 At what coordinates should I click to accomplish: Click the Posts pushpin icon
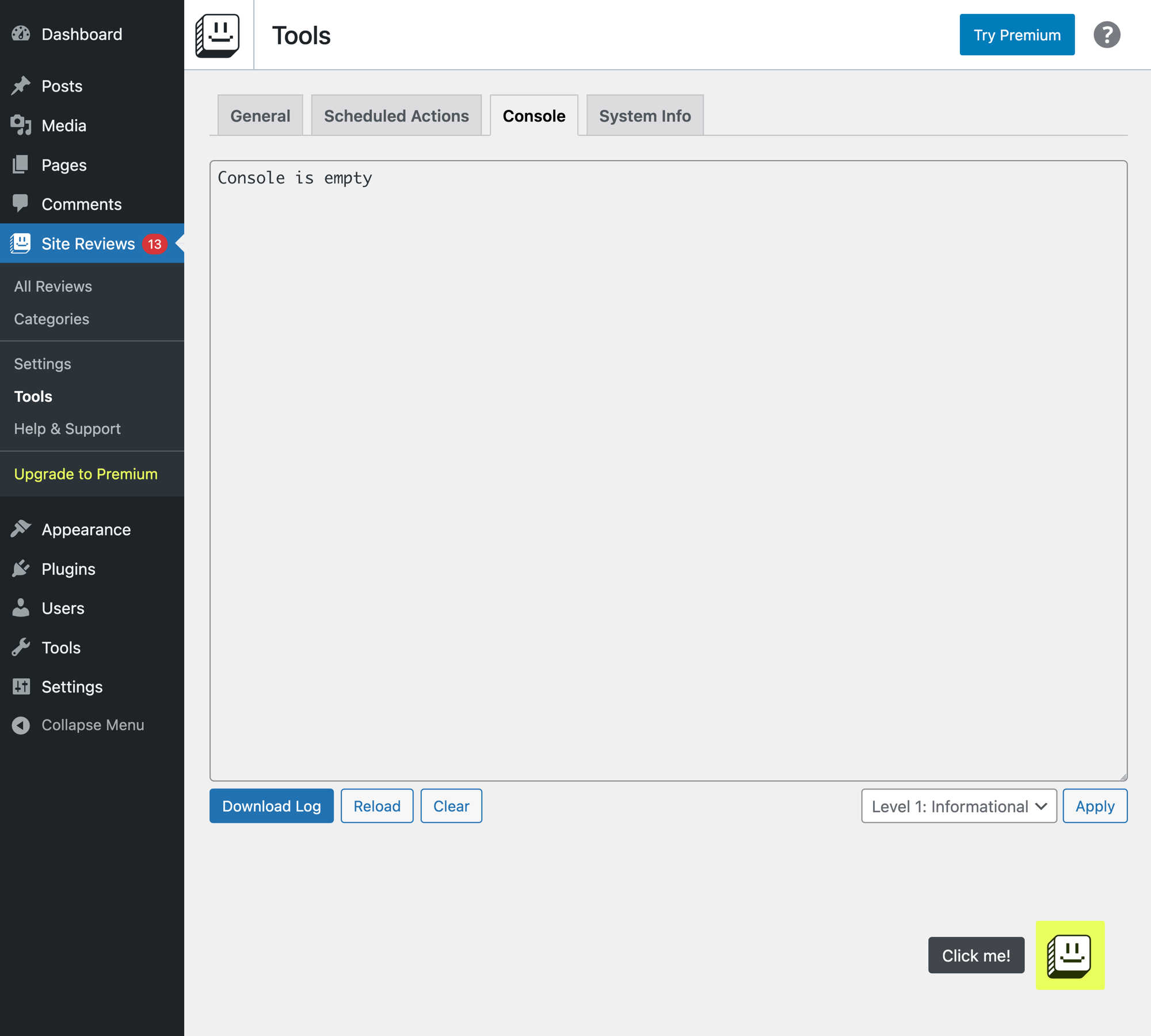point(21,86)
